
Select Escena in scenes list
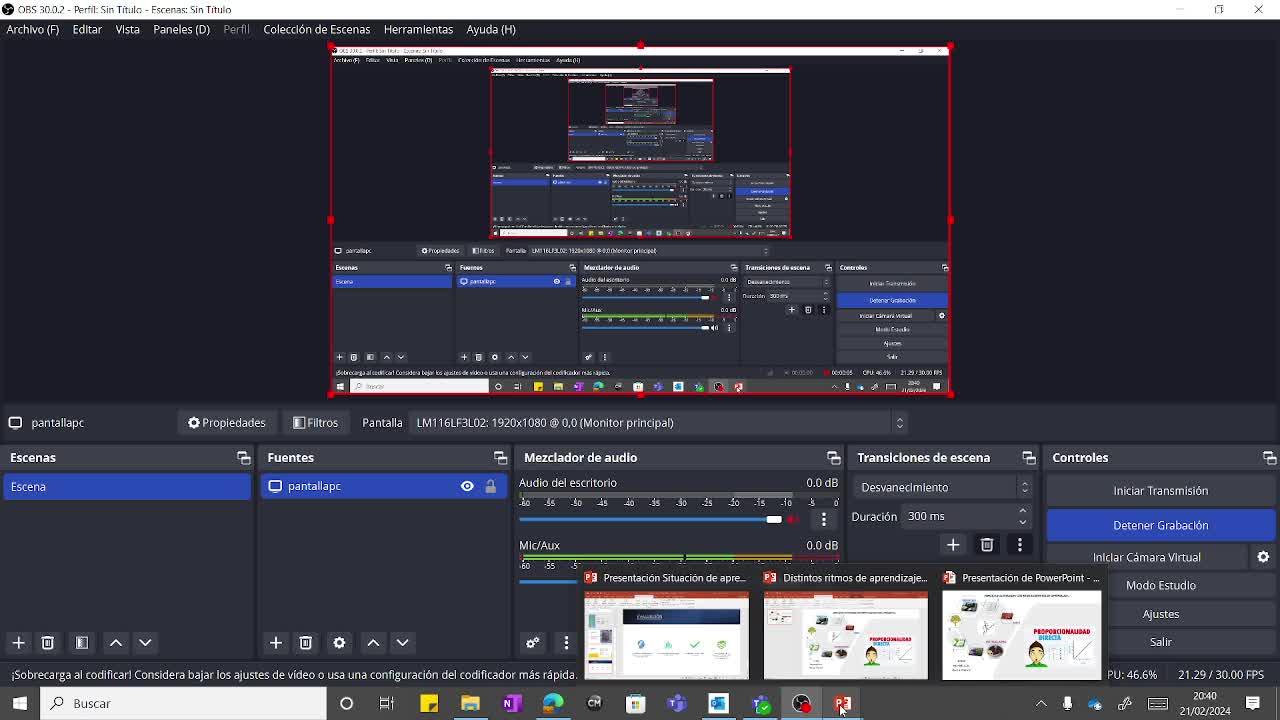pos(126,486)
